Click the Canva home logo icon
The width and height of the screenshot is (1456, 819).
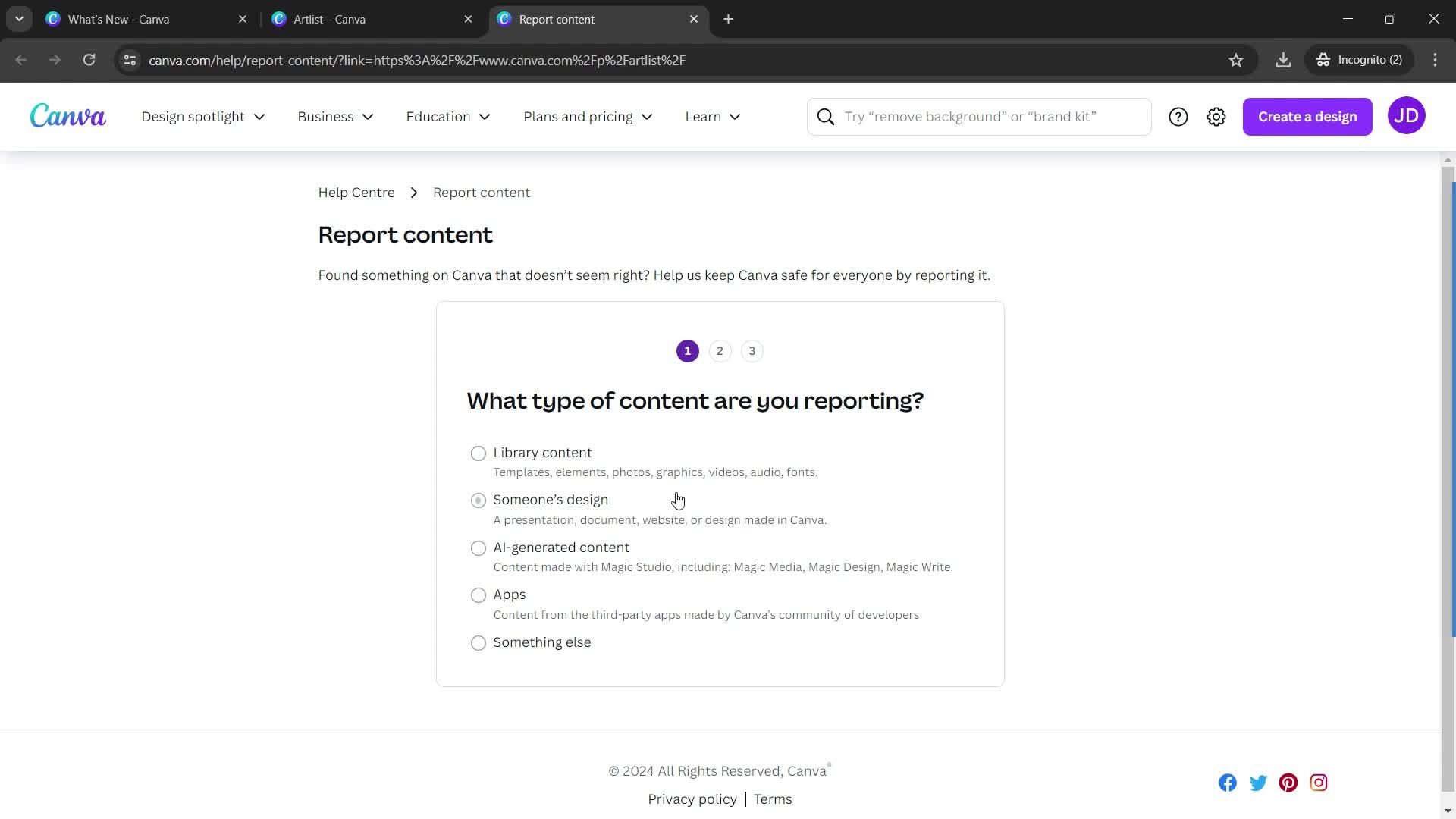[67, 116]
